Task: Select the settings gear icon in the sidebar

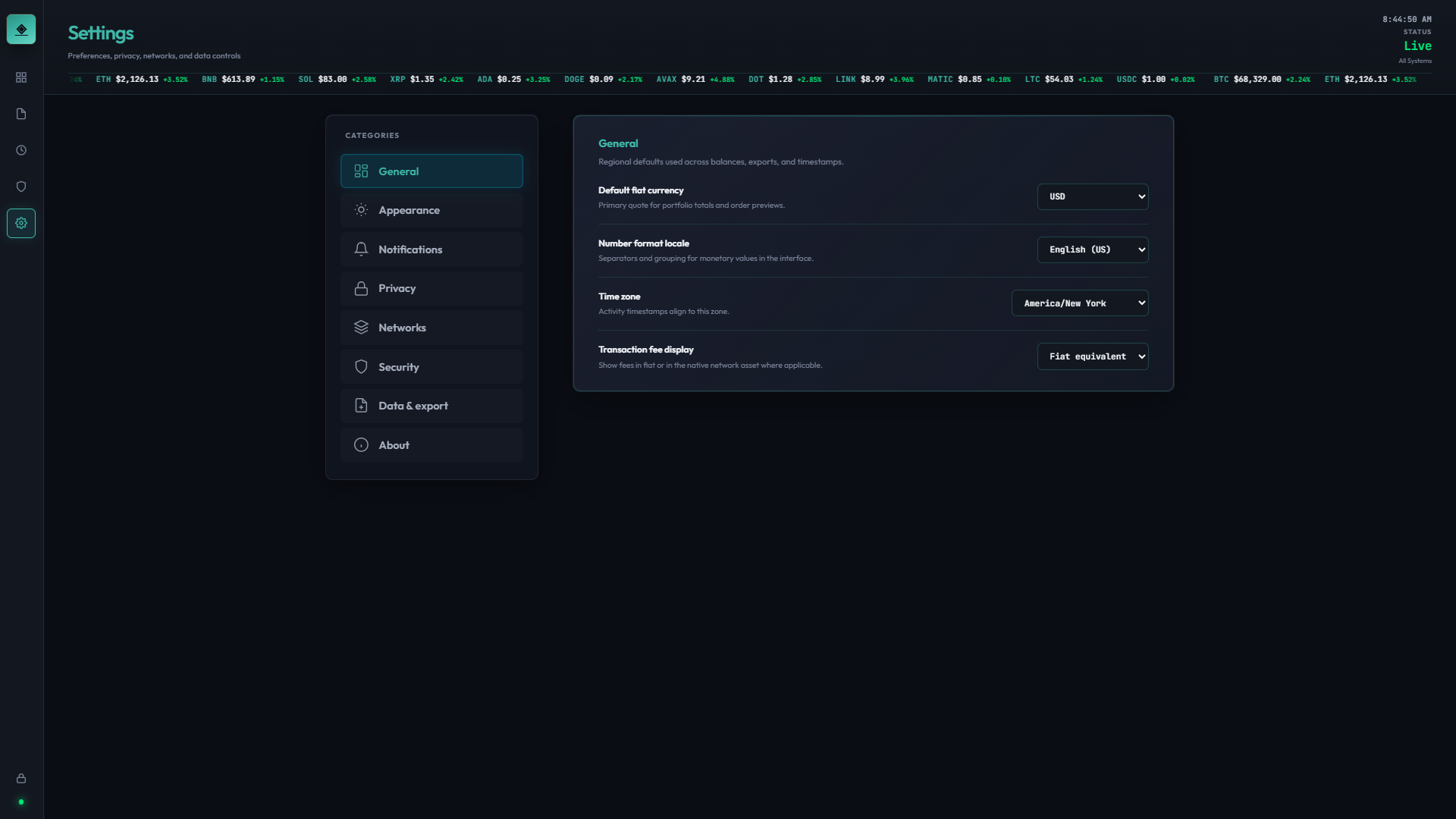Action: pos(20,222)
